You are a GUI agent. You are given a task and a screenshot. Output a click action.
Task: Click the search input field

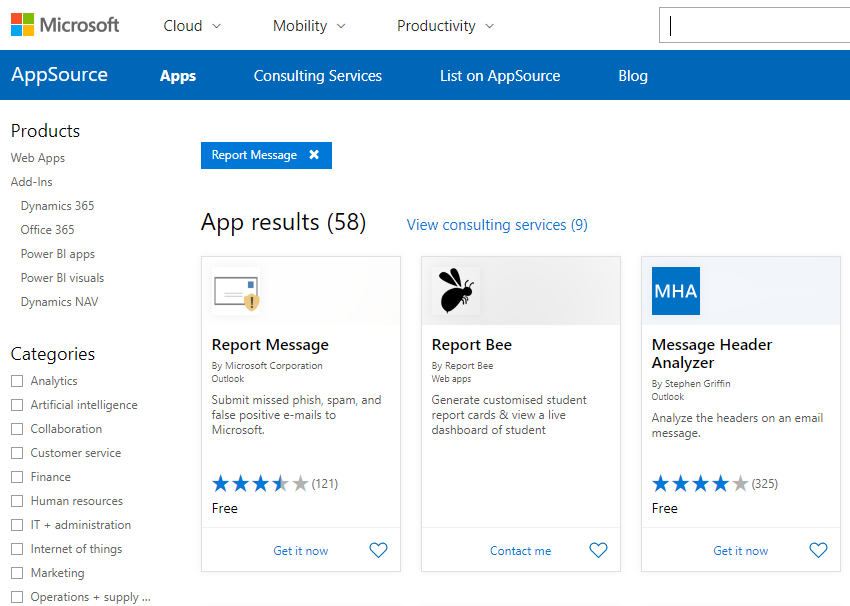click(755, 25)
